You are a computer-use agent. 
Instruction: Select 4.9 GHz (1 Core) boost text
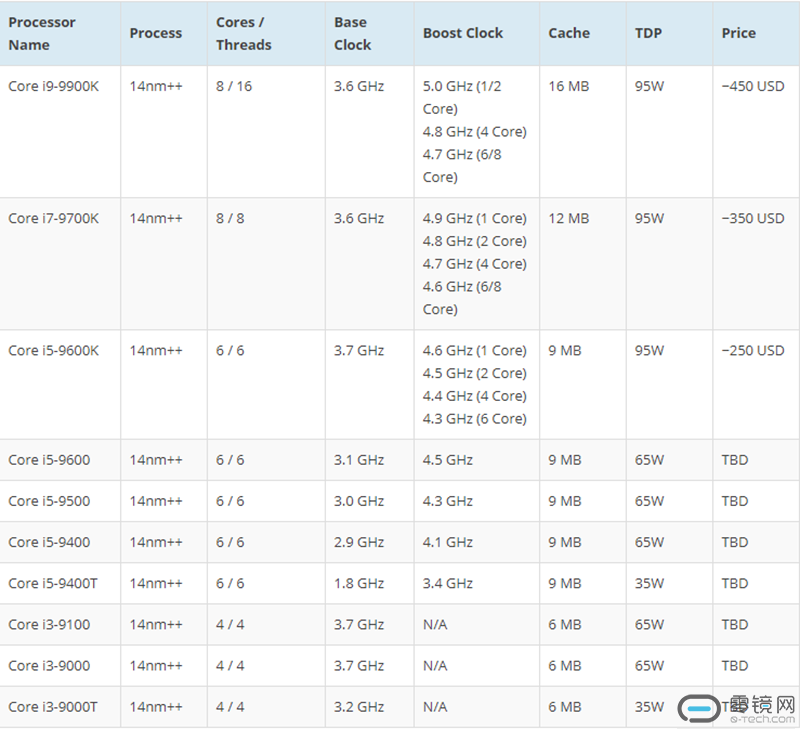pyautogui.click(x=474, y=218)
